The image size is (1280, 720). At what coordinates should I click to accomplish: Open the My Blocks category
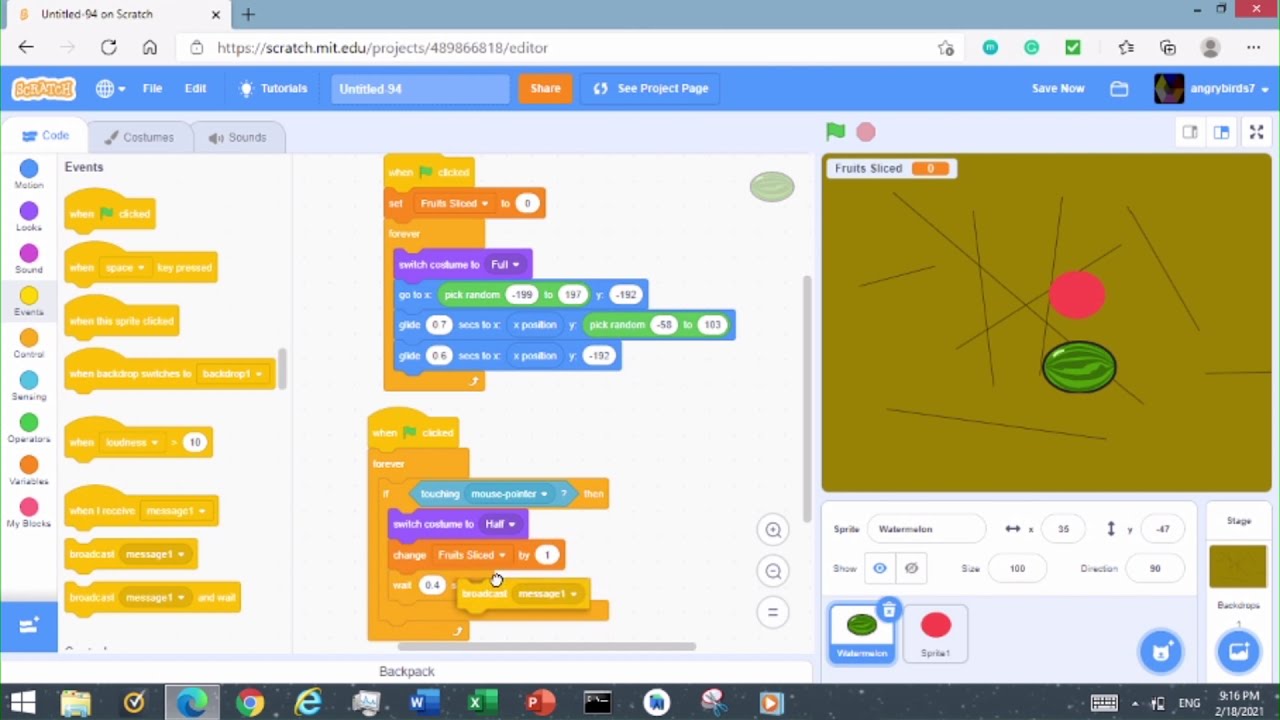(29, 512)
